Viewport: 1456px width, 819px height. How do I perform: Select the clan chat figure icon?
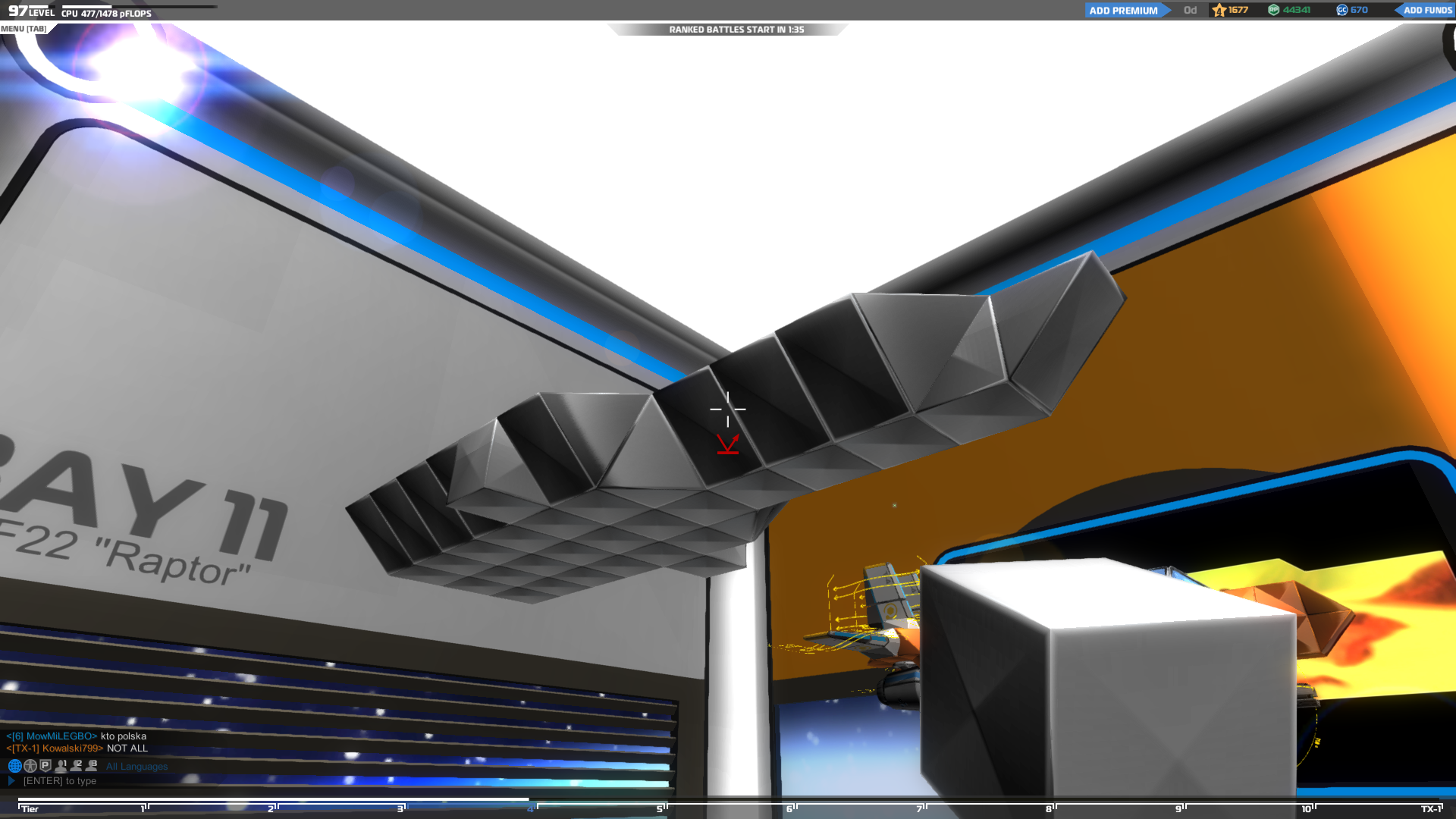tap(30, 766)
